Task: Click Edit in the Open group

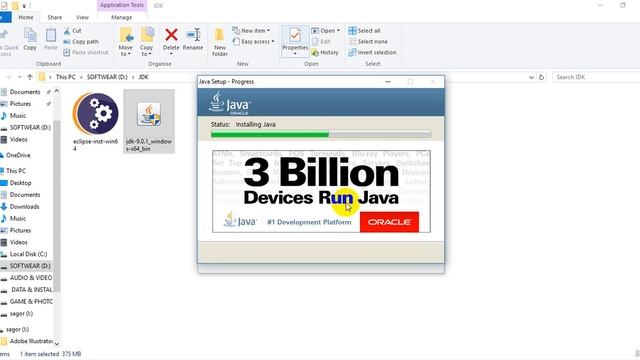Action: [x=321, y=42]
